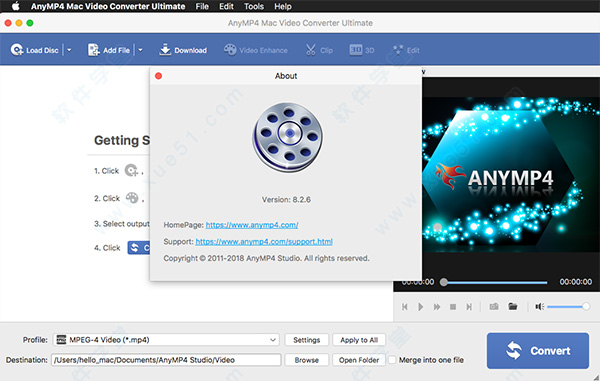
Task: Expand the Load Disc dropdown arrow
Action: pos(69,50)
